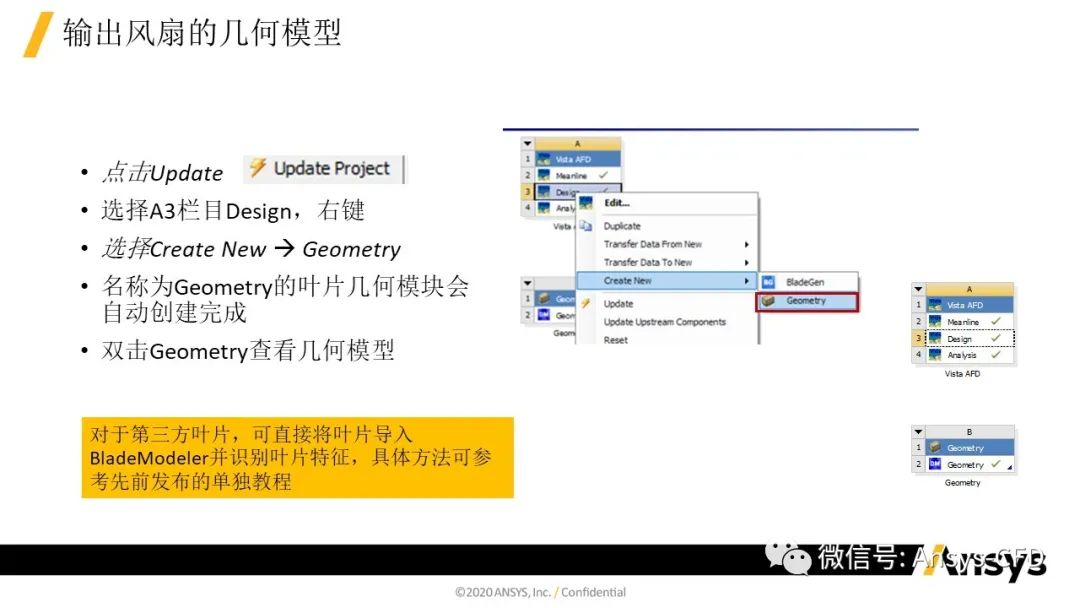Select Vista AFD title cell in result schematic

tap(969, 305)
